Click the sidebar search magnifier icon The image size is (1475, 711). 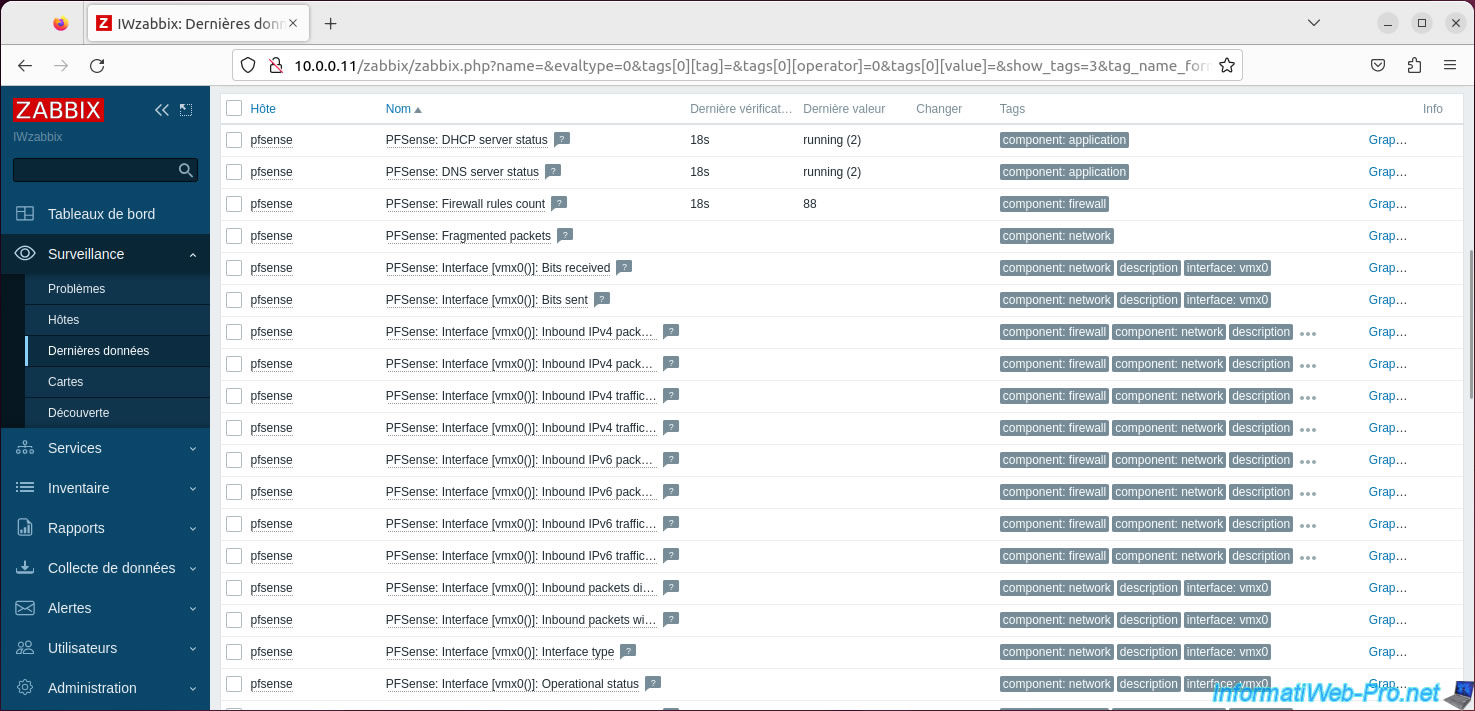(x=186, y=171)
